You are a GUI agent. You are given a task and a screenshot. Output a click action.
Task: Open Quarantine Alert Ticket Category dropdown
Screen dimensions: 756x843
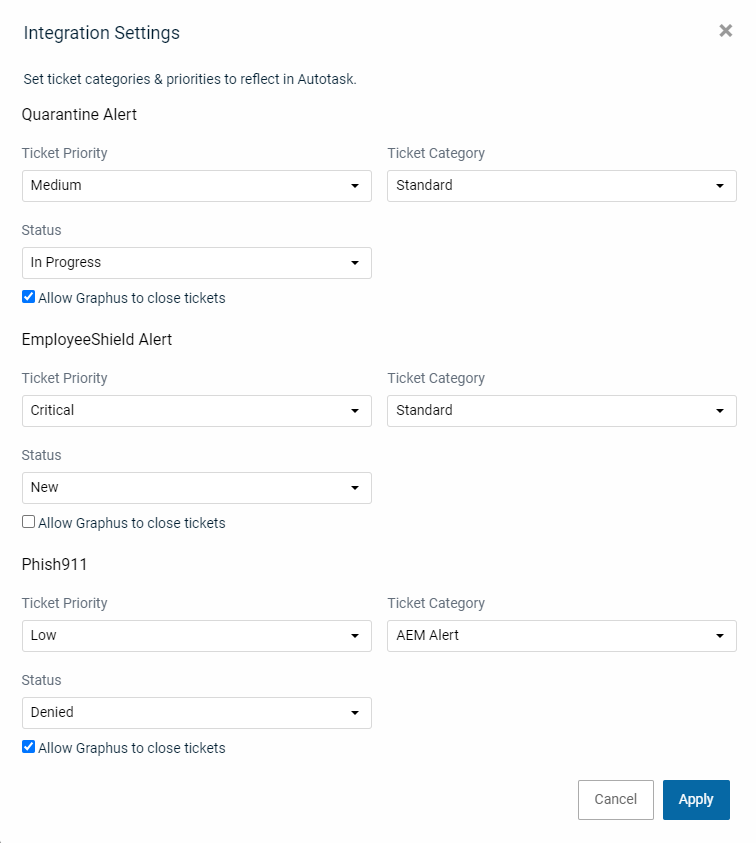[562, 186]
